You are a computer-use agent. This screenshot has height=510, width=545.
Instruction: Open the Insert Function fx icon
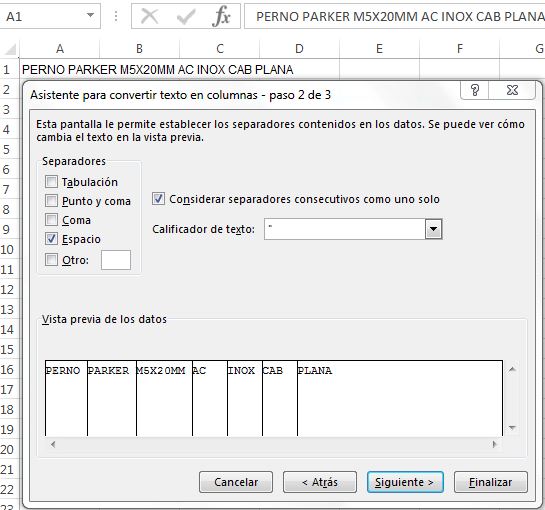click(x=221, y=16)
